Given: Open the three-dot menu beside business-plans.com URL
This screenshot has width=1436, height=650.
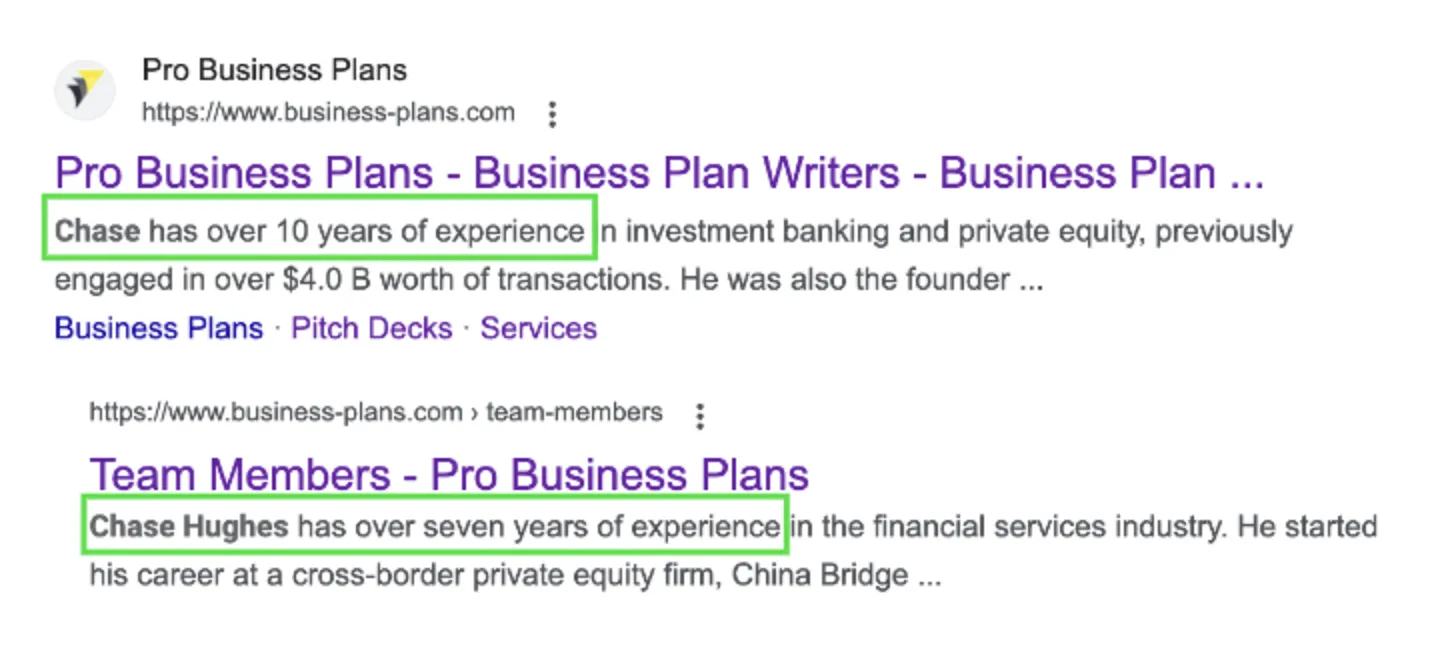Looking at the screenshot, I should click(552, 114).
